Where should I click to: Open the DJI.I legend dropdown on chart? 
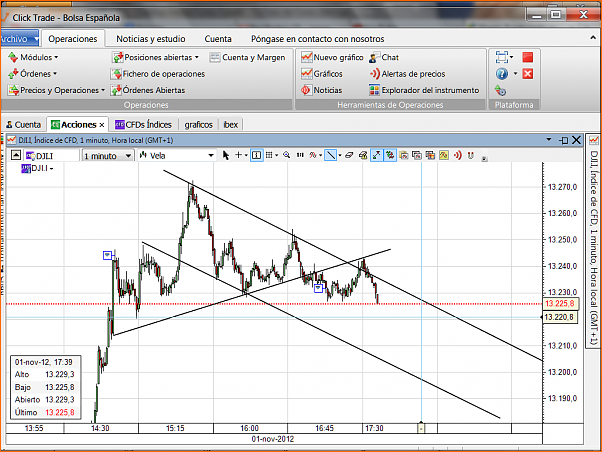(51, 169)
